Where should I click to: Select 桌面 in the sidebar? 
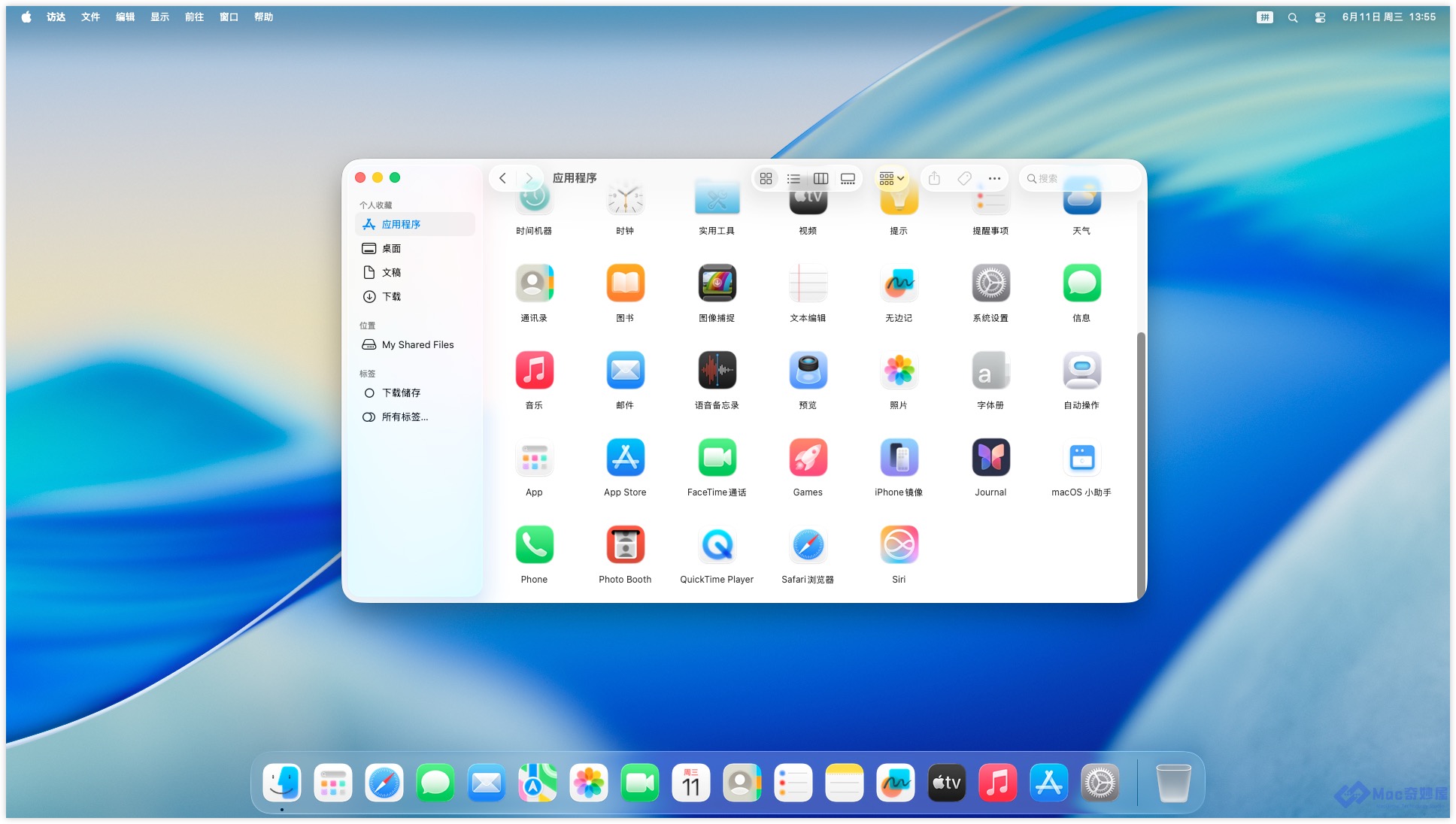pos(415,248)
